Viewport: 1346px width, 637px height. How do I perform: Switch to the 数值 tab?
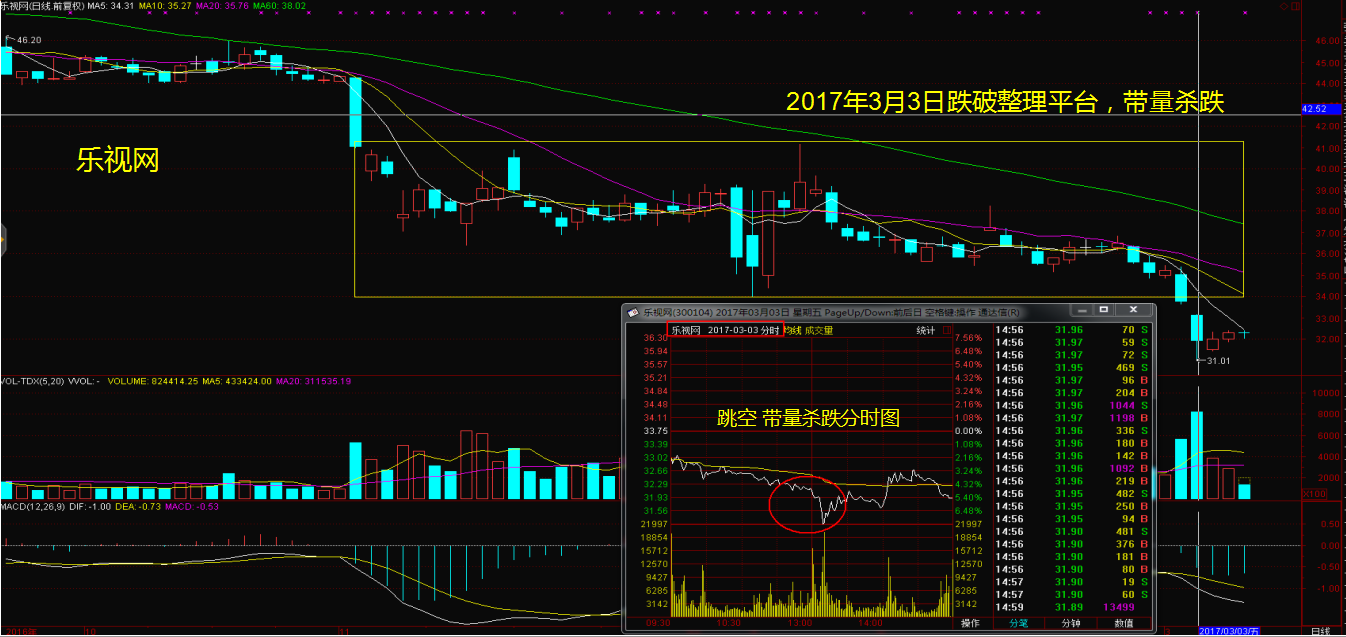pos(1124,623)
